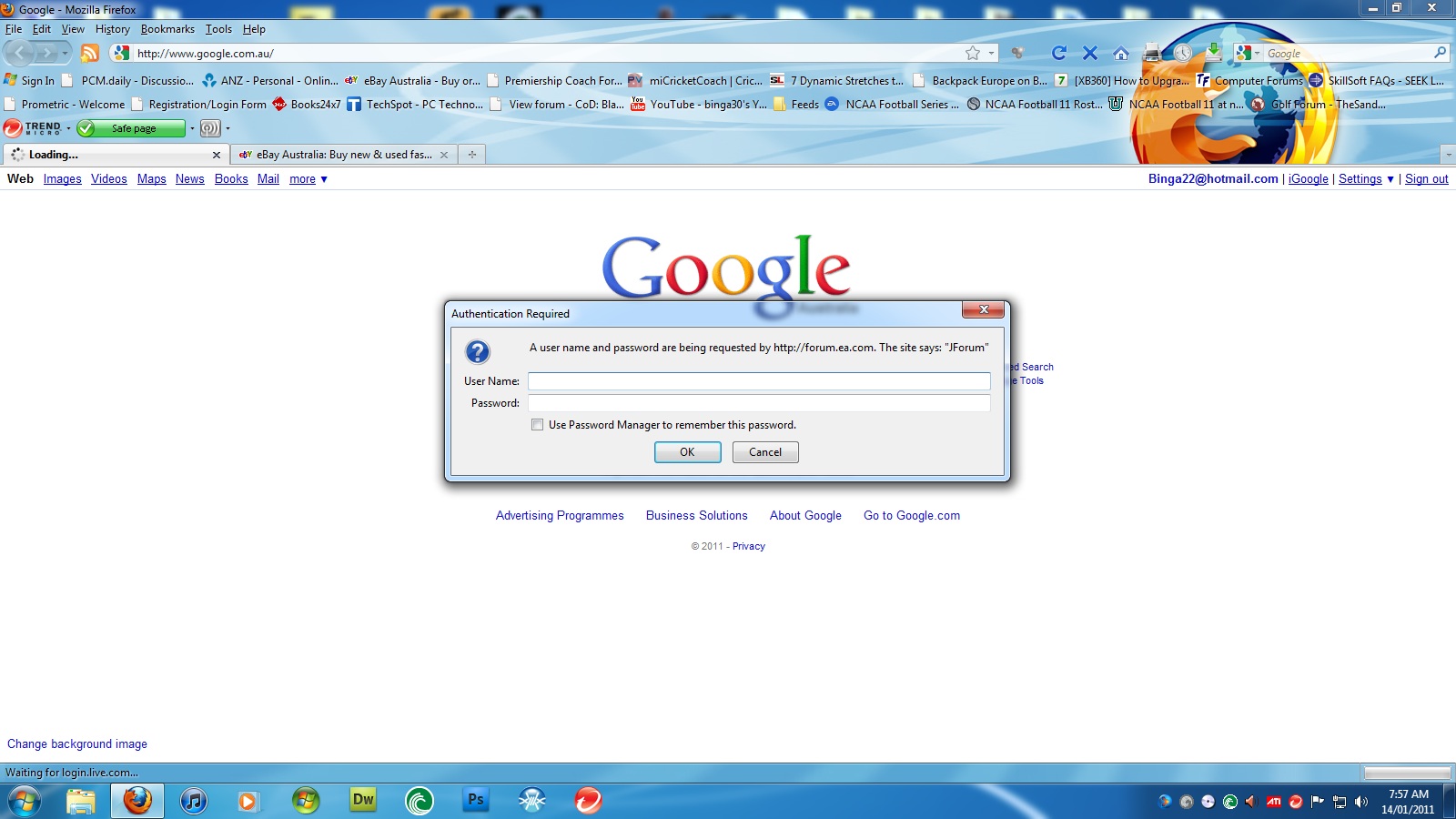
Task: Launch iTunes from the taskbar
Action: pyautogui.click(x=193, y=801)
